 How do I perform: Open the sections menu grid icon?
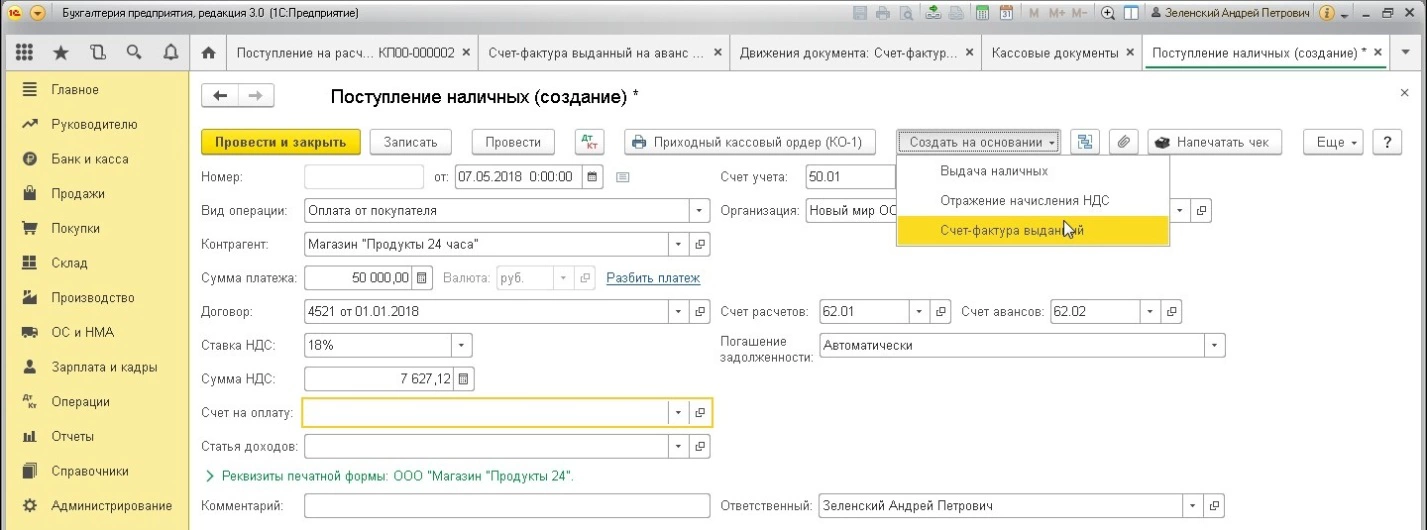tap(26, 52)
